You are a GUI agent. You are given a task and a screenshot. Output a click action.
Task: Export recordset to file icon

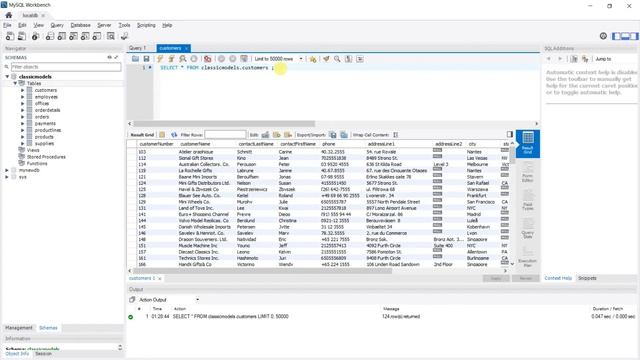[x=333, y=135]
